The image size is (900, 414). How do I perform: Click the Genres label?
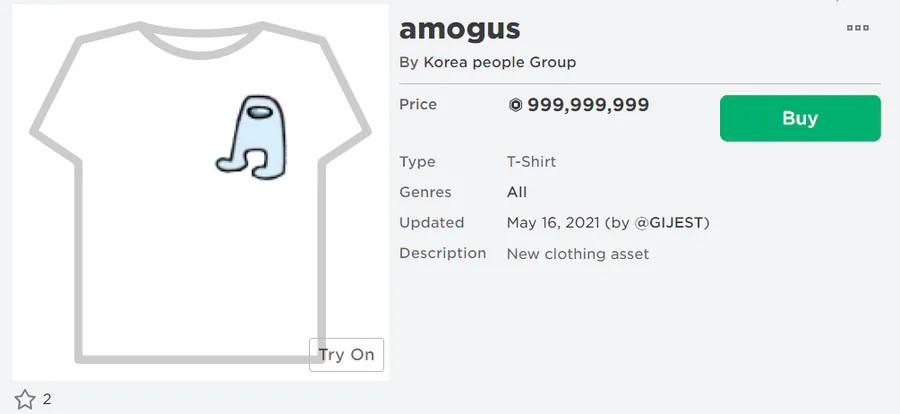coord(425,192)
